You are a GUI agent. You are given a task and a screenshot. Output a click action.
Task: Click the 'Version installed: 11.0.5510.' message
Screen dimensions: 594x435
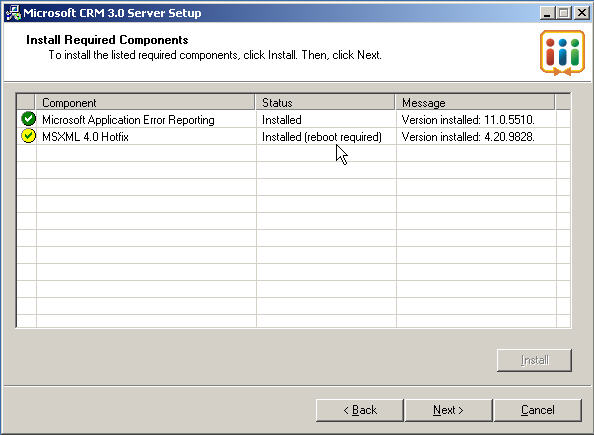(468, 120)
